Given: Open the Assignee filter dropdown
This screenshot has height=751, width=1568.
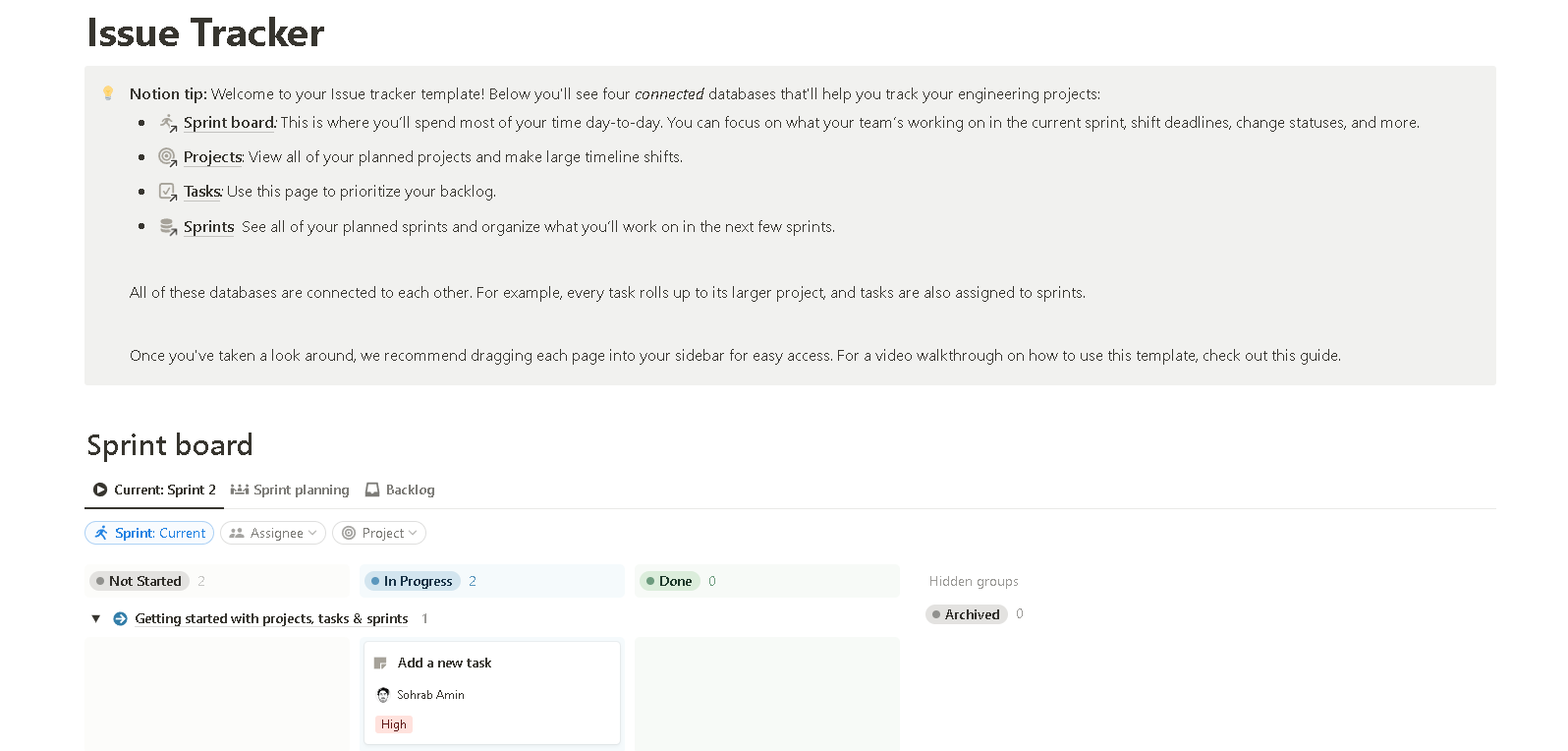Looking at the screenshot, I should tap(272, 532).
